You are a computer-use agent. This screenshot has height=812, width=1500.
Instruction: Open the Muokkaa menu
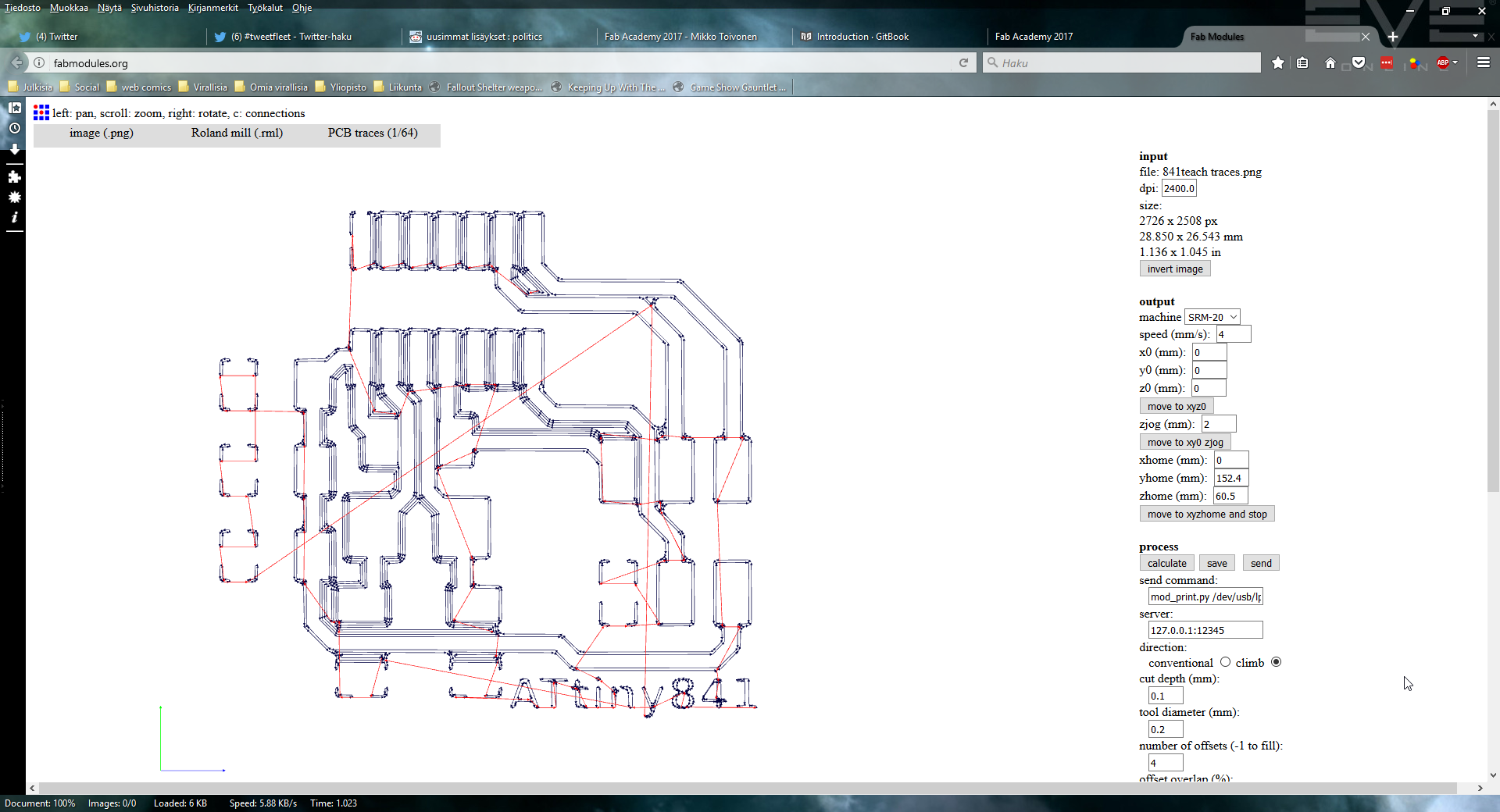click(69, 8)
